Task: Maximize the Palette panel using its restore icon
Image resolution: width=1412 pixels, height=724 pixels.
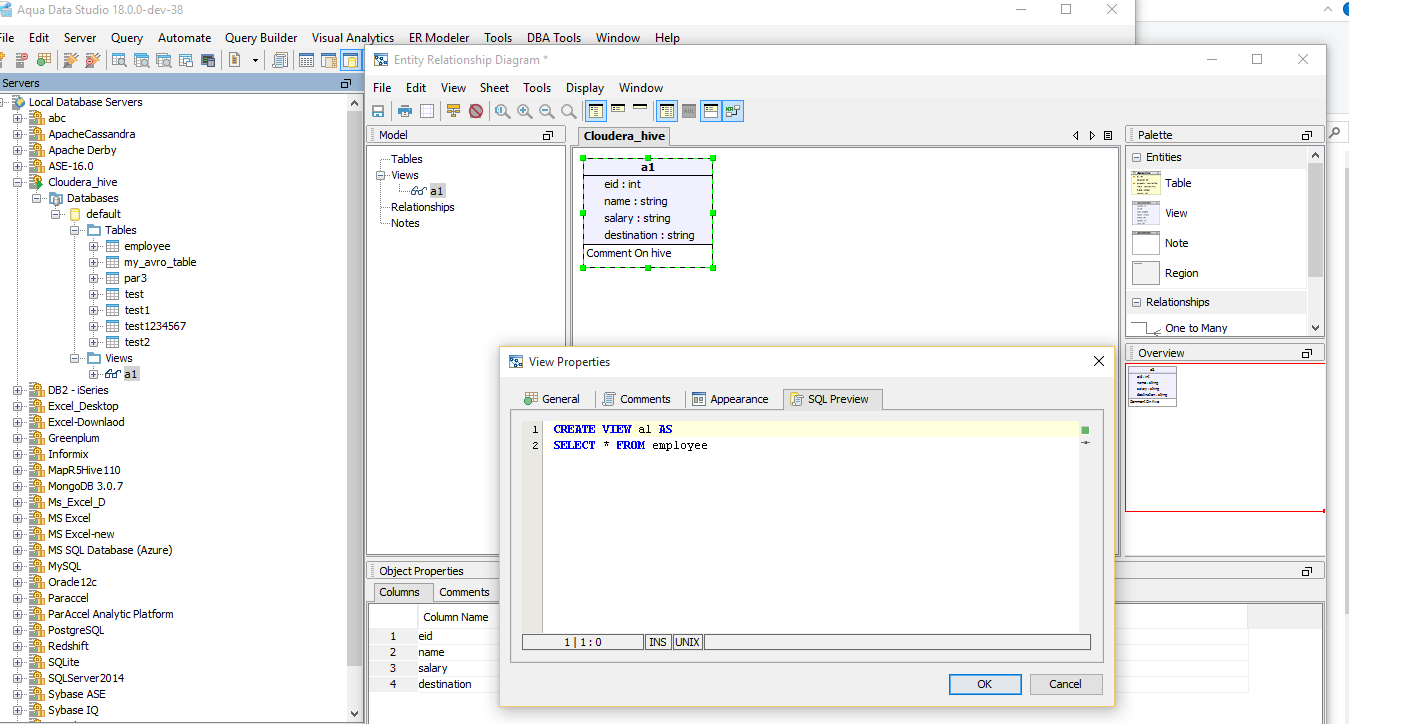Action: click(x=1306, y=135)
